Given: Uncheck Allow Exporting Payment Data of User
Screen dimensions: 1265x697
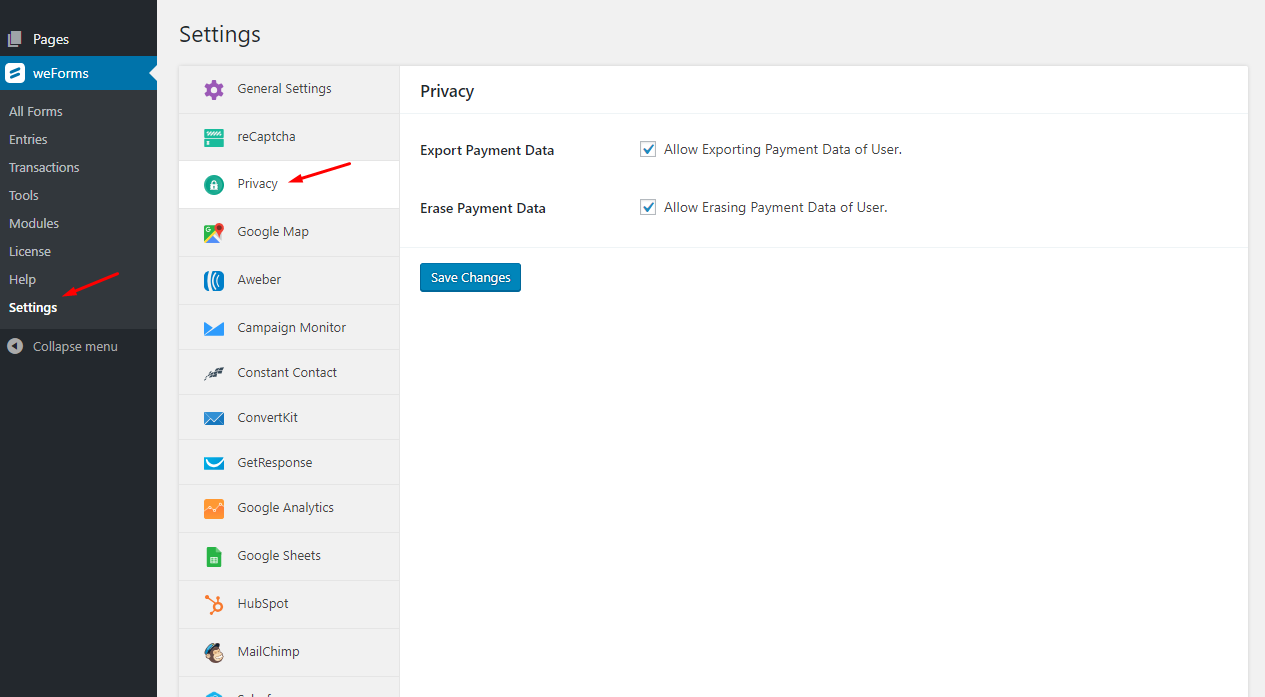Looking at the screenshot, I should coord(648,149).
